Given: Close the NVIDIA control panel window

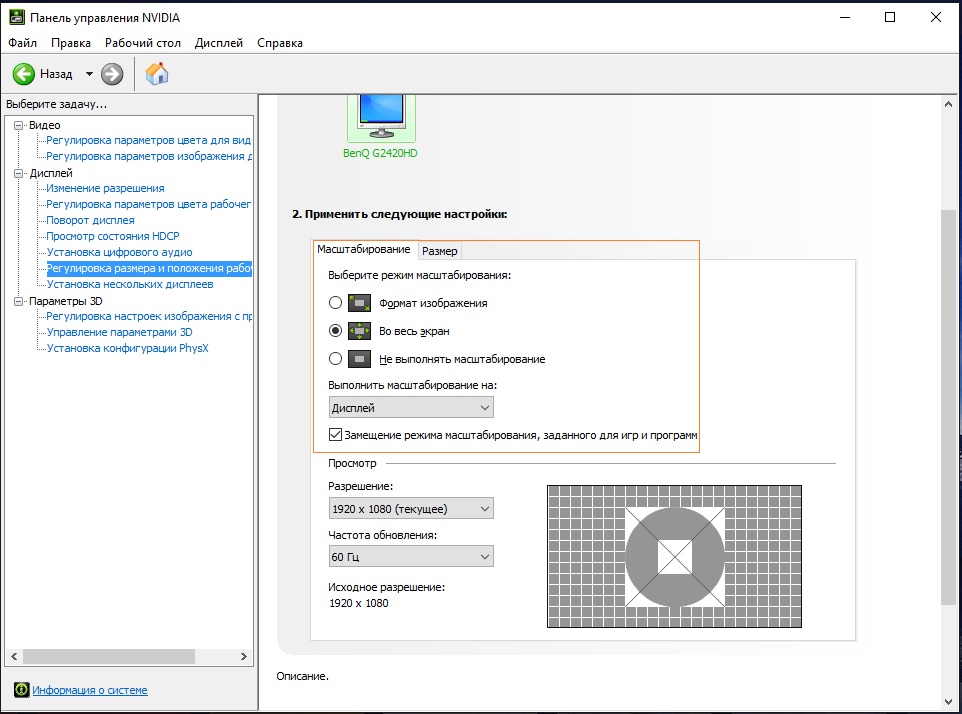Looking at the screenshot, I should pyautogui.click(x=936, y=17).
